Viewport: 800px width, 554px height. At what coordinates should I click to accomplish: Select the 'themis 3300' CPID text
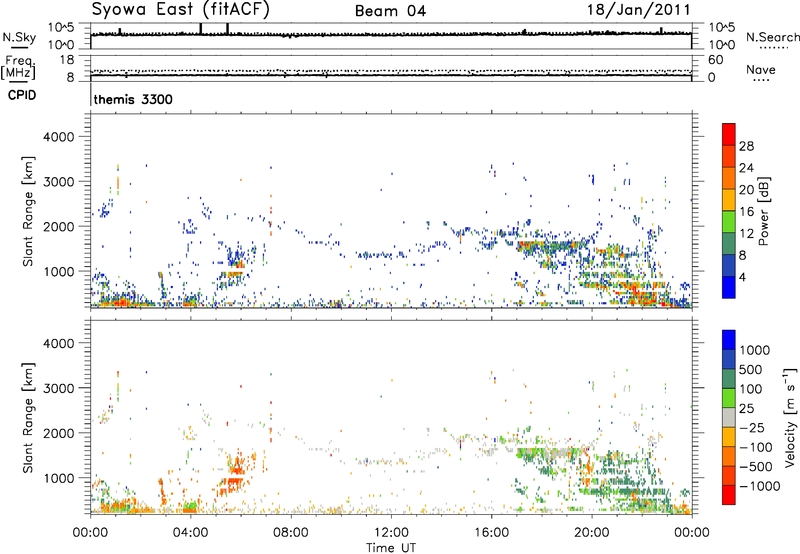tap(133, 99)
